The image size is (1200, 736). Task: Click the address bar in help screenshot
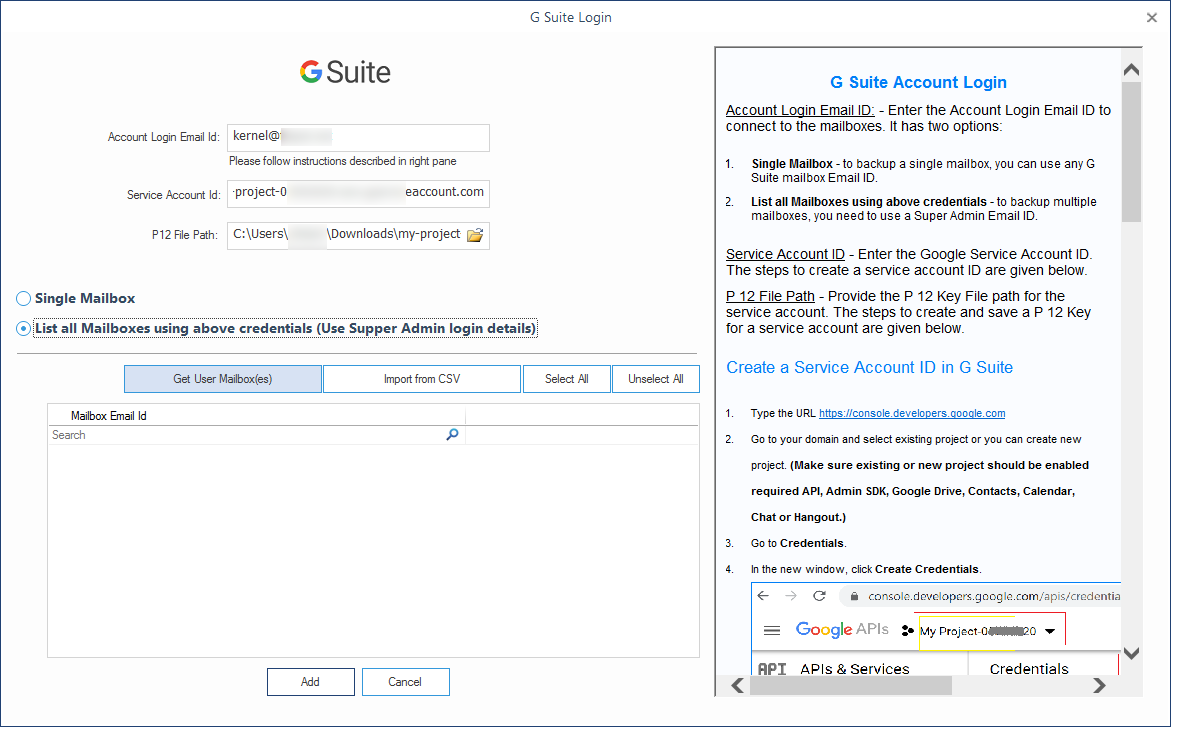[980, 596]
